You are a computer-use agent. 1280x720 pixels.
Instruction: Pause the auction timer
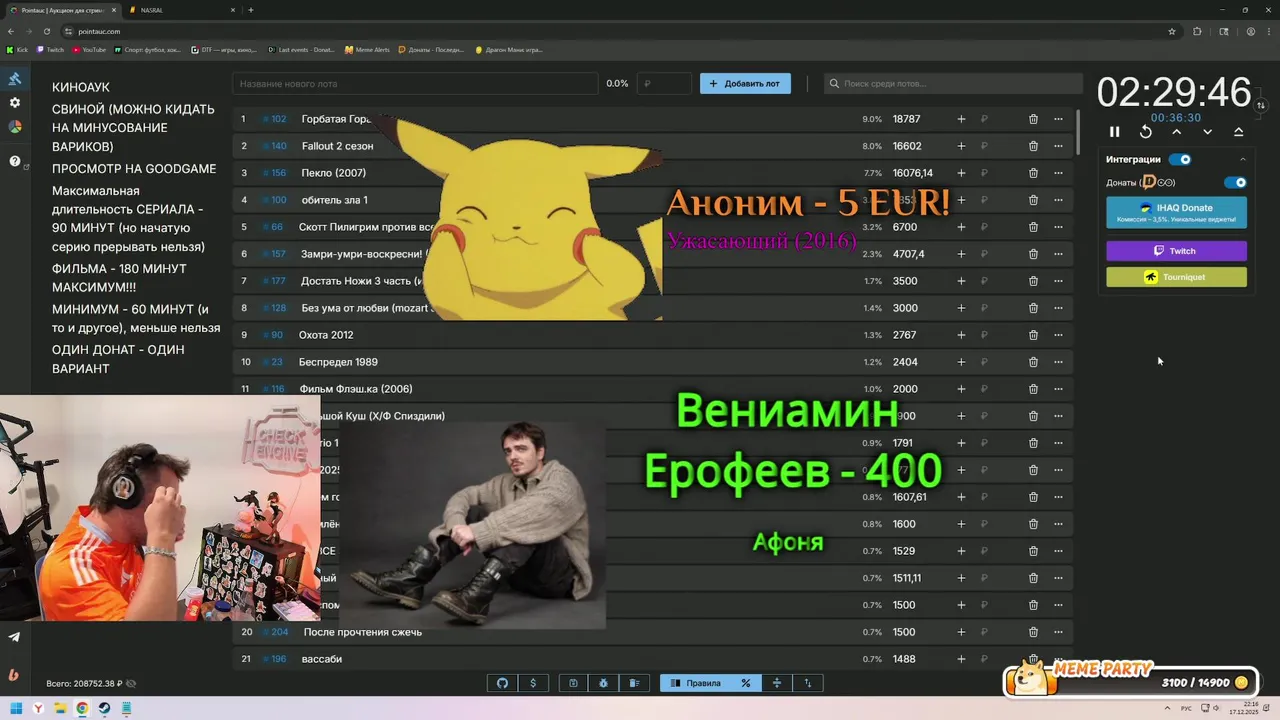coord(1115,132)
